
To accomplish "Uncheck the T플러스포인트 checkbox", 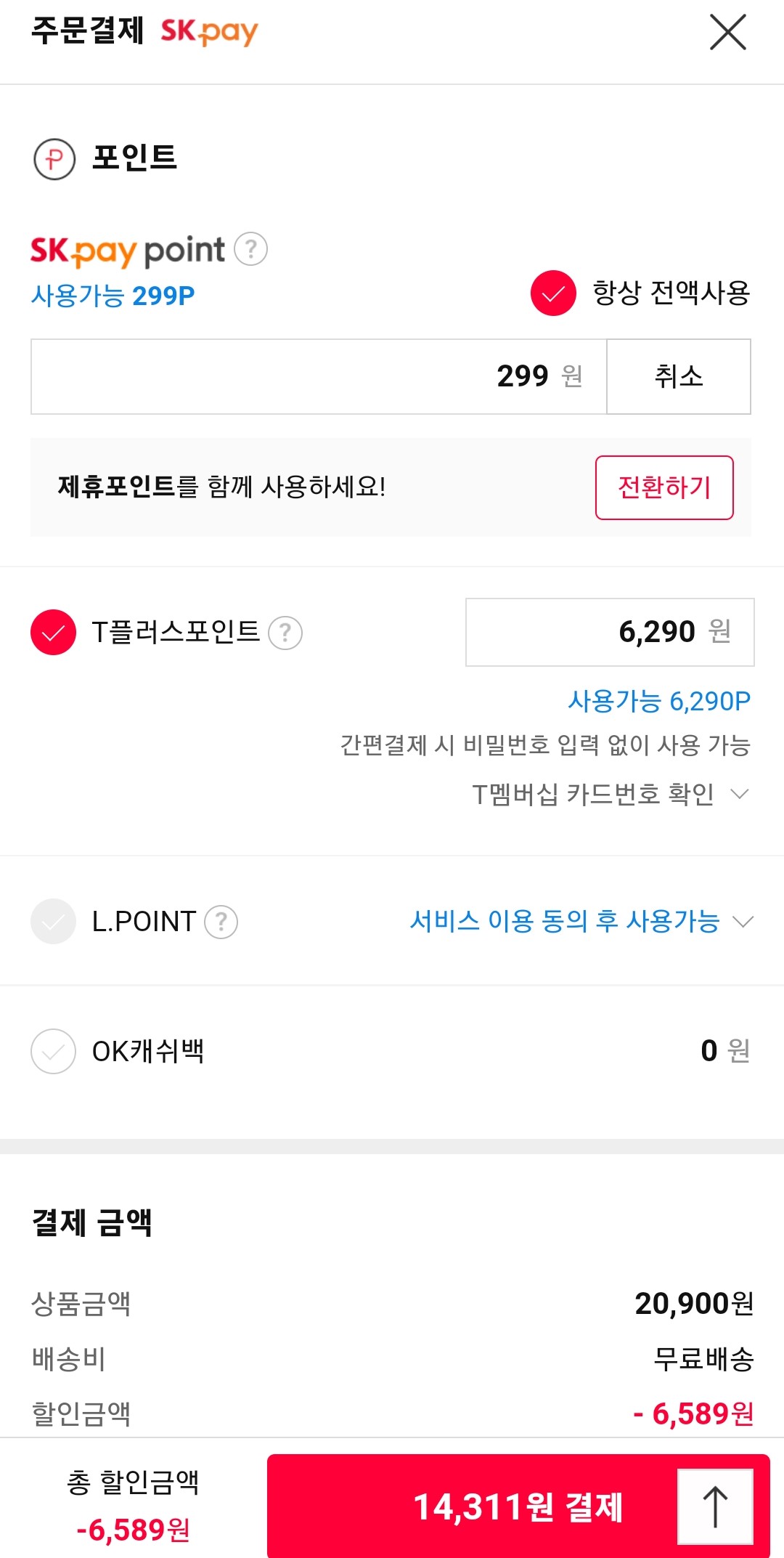I will click(53, 632).
